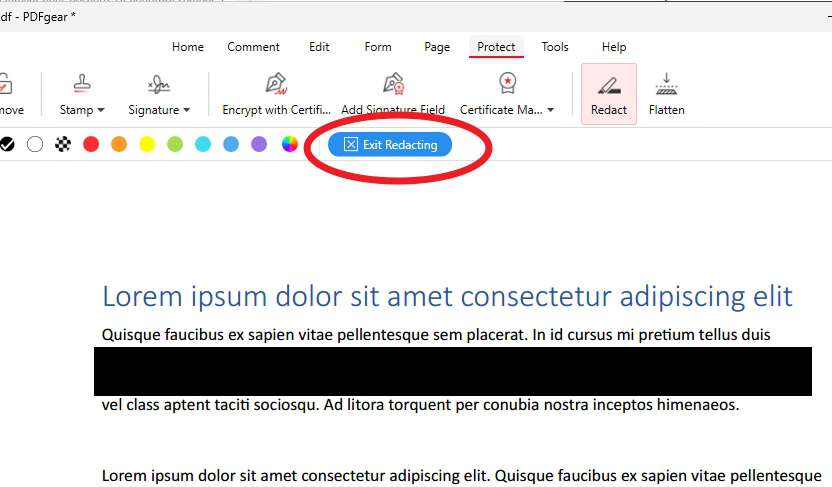This screenshot has width=832, height=487.
Task: Select the white redaction color
Action: [x=35, y=144]
